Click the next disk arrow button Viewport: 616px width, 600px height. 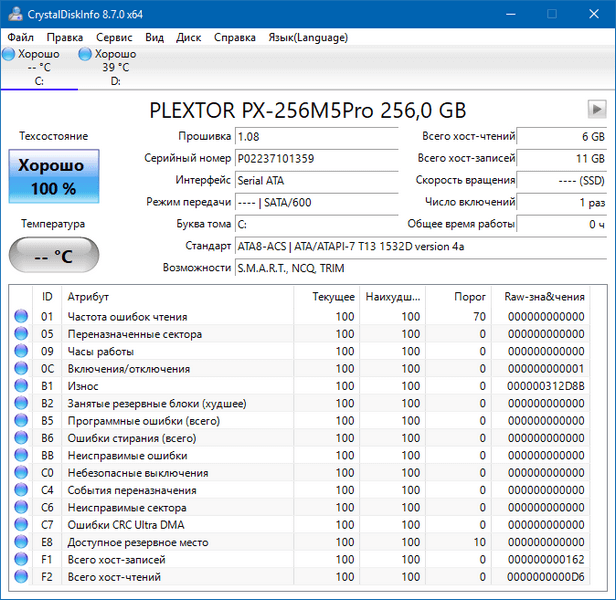coord(596,109)
